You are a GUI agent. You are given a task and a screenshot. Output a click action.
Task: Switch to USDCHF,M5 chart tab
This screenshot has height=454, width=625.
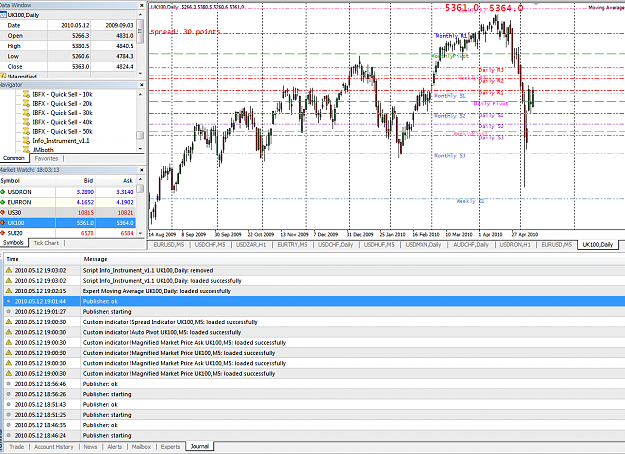coord(210,244)
